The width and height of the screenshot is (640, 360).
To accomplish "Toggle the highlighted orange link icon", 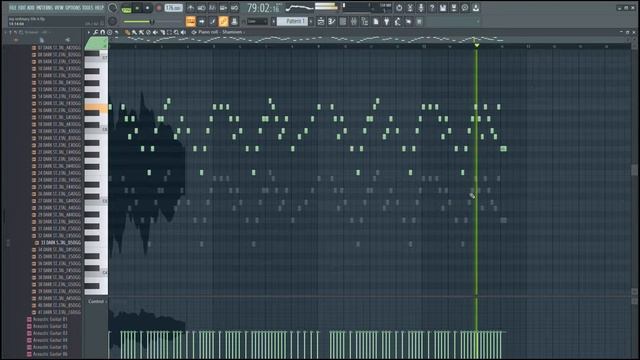I will [223, 21].
